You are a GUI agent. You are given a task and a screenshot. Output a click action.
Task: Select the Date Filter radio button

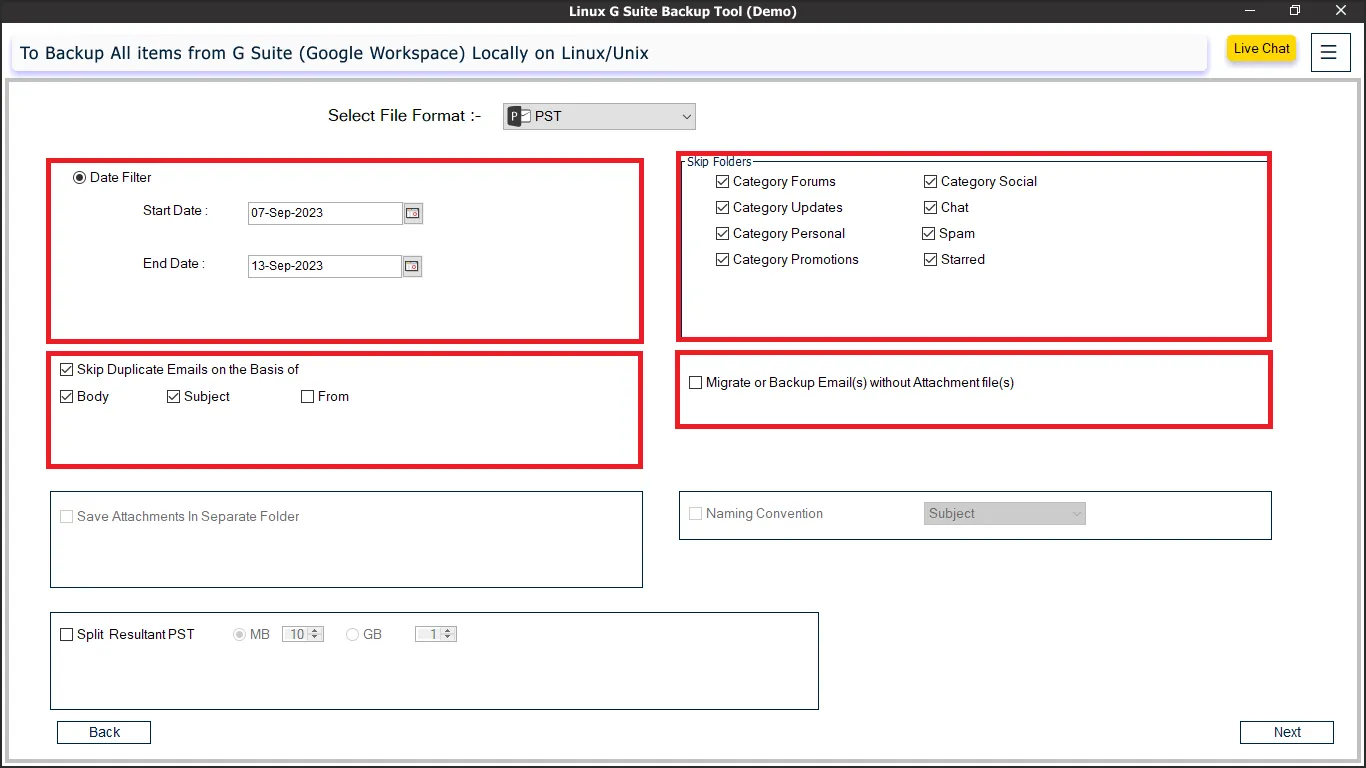click(80, 178)
